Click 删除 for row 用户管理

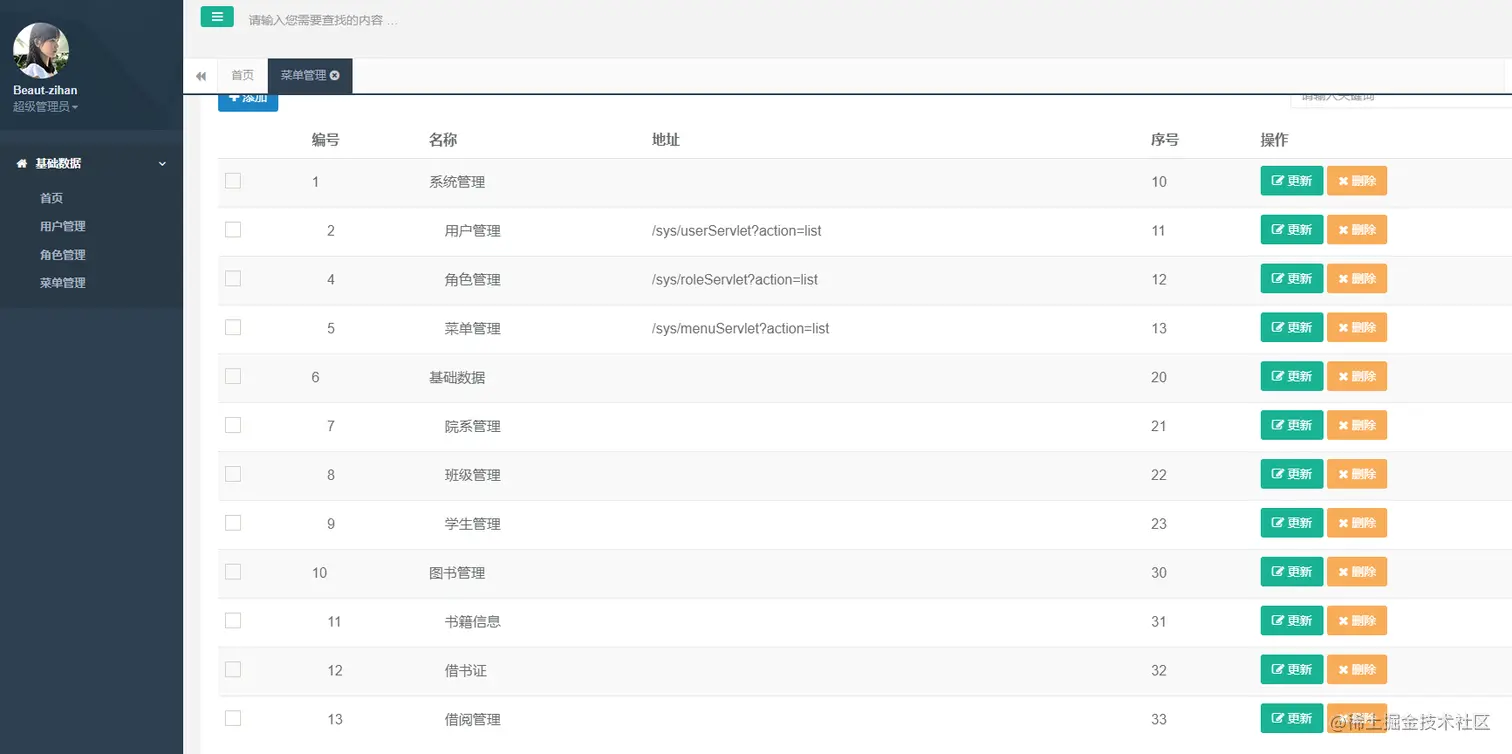(x=1357, y=230)
